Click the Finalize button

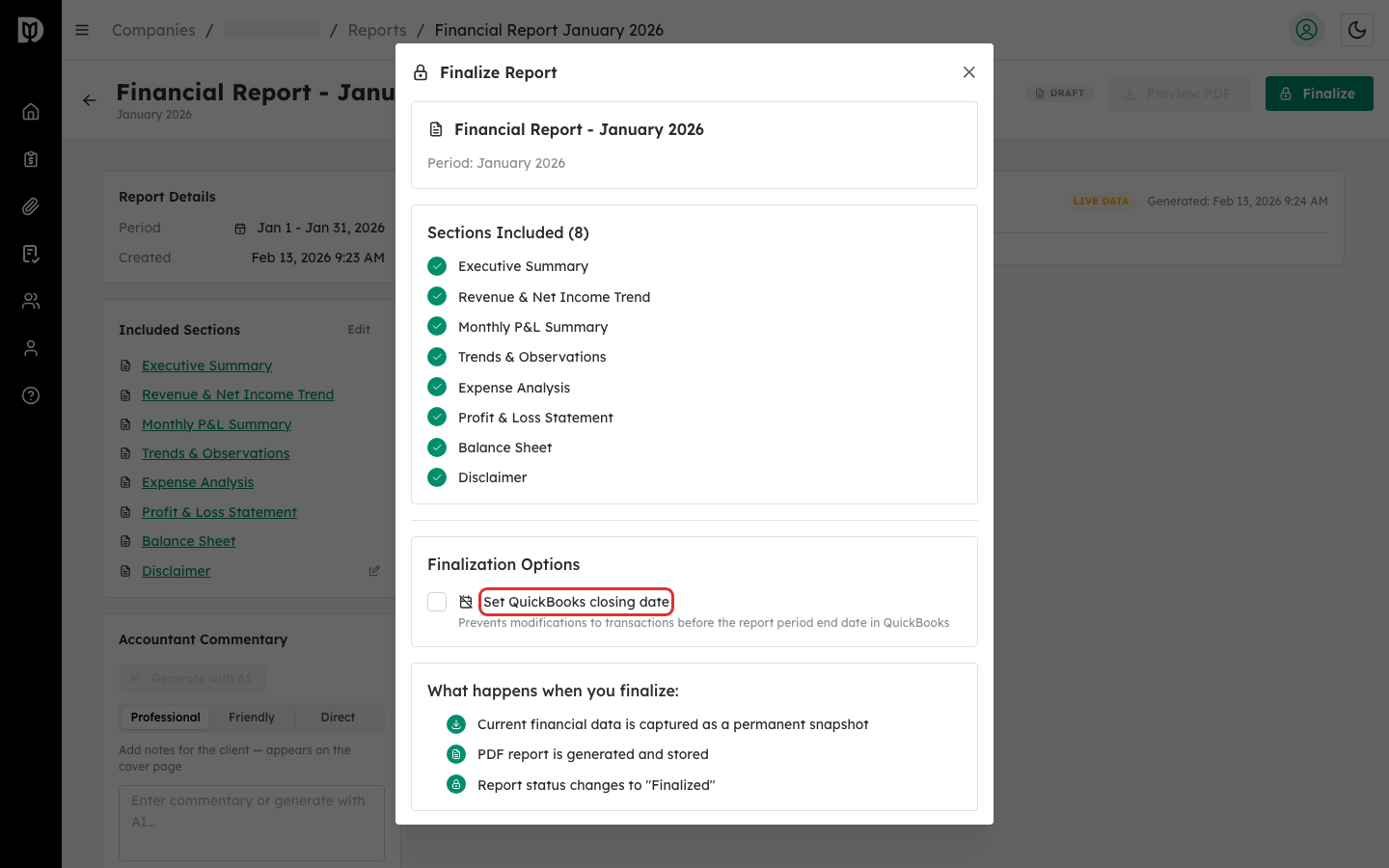click(x=1320, y=93)
